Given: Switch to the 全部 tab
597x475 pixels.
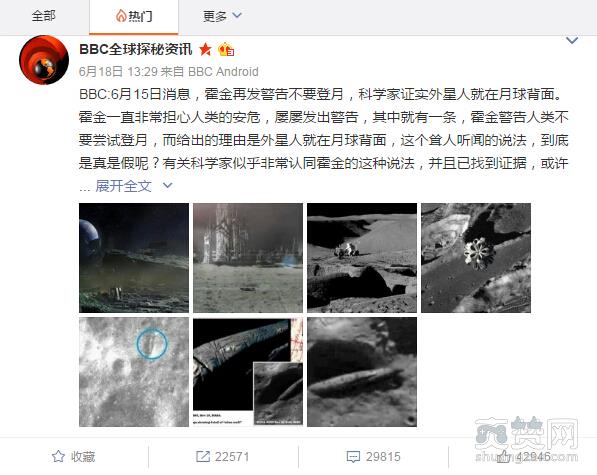Looking at the screenshot, I should coord(44,16).
